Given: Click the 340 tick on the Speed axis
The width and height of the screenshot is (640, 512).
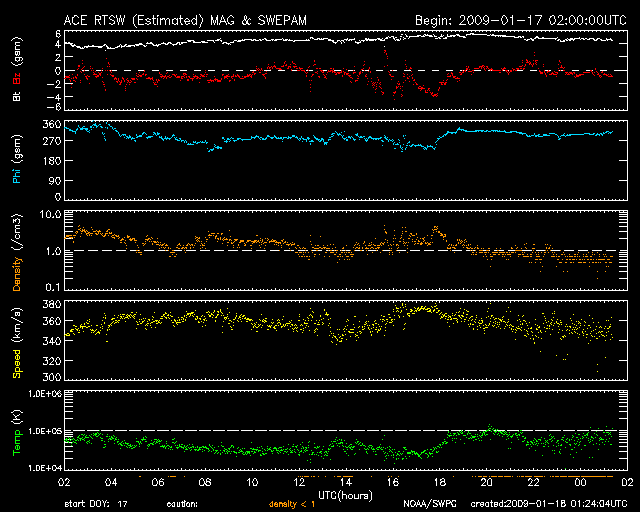Looking at the screenshot, I should point(52,341).
